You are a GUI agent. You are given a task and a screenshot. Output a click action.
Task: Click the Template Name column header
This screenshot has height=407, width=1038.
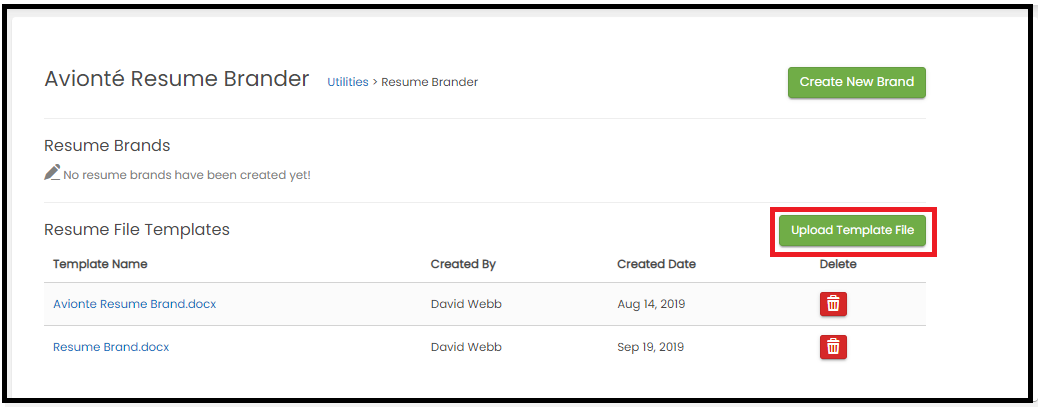coord(100,264)
